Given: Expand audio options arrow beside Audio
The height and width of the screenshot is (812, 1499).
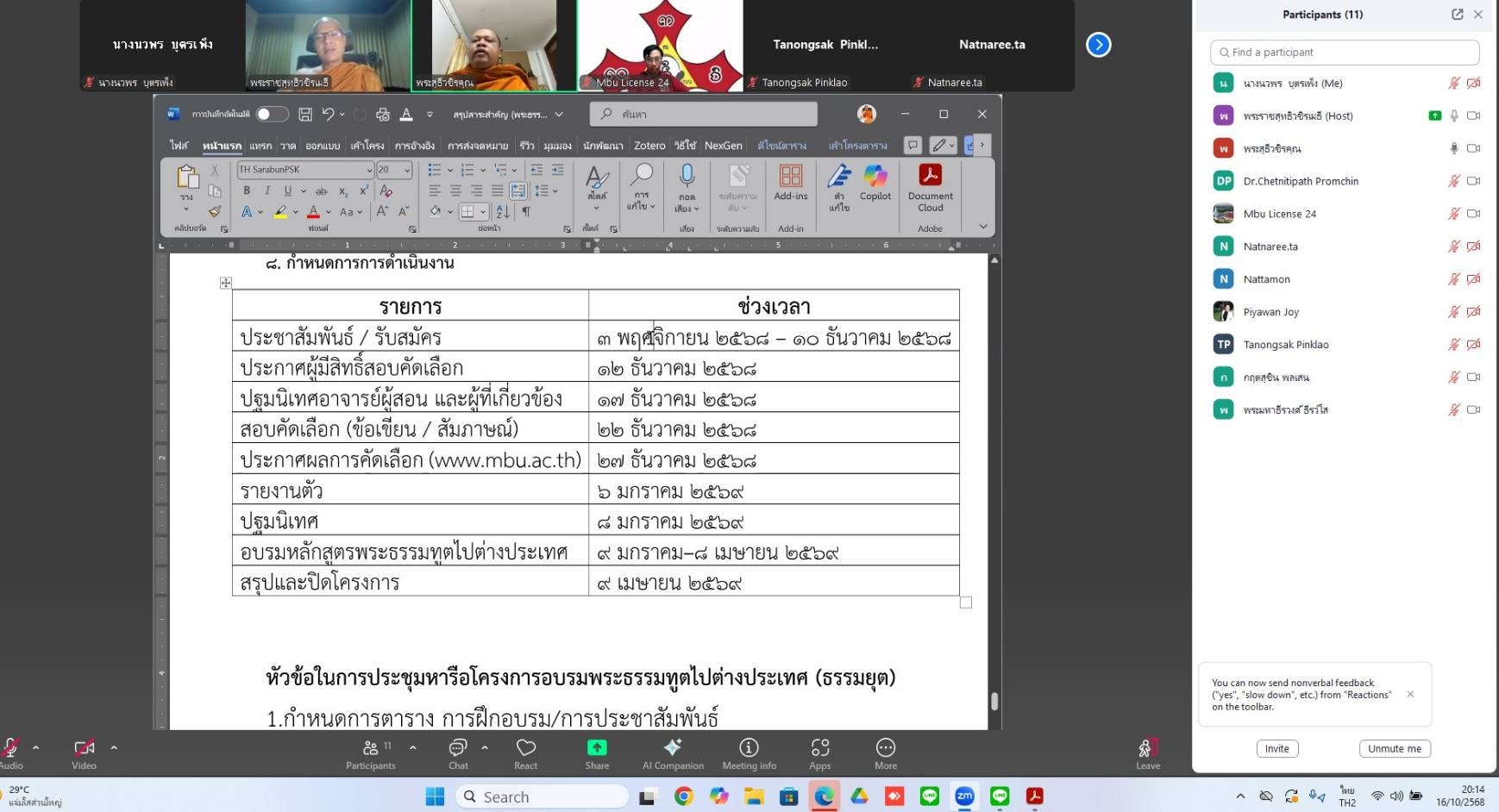Looking at the screenshot, I should pyautogui.click(x=35, y=747).
